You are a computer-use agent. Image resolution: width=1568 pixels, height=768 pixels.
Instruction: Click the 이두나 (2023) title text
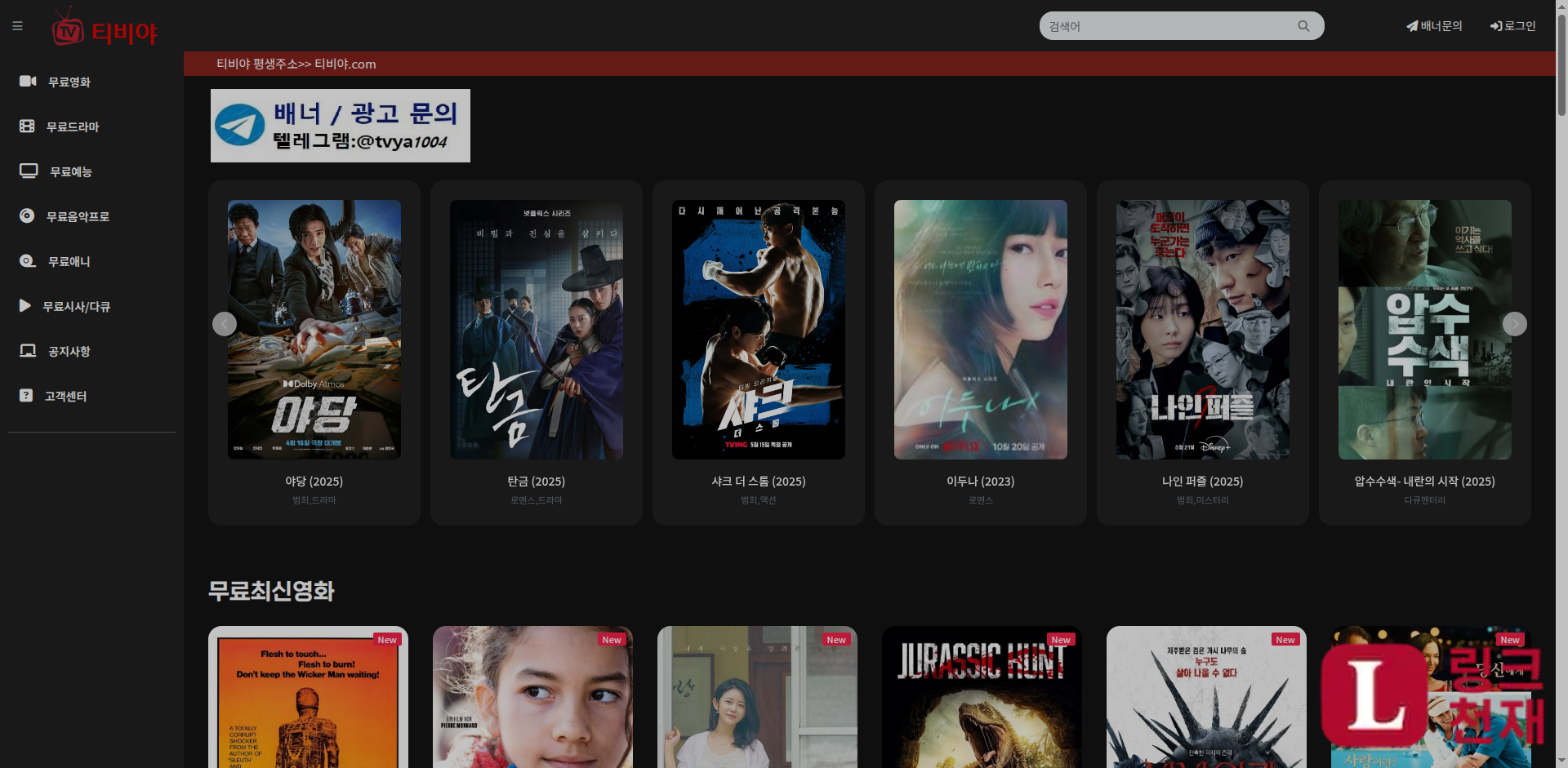[x=981, y=482]
